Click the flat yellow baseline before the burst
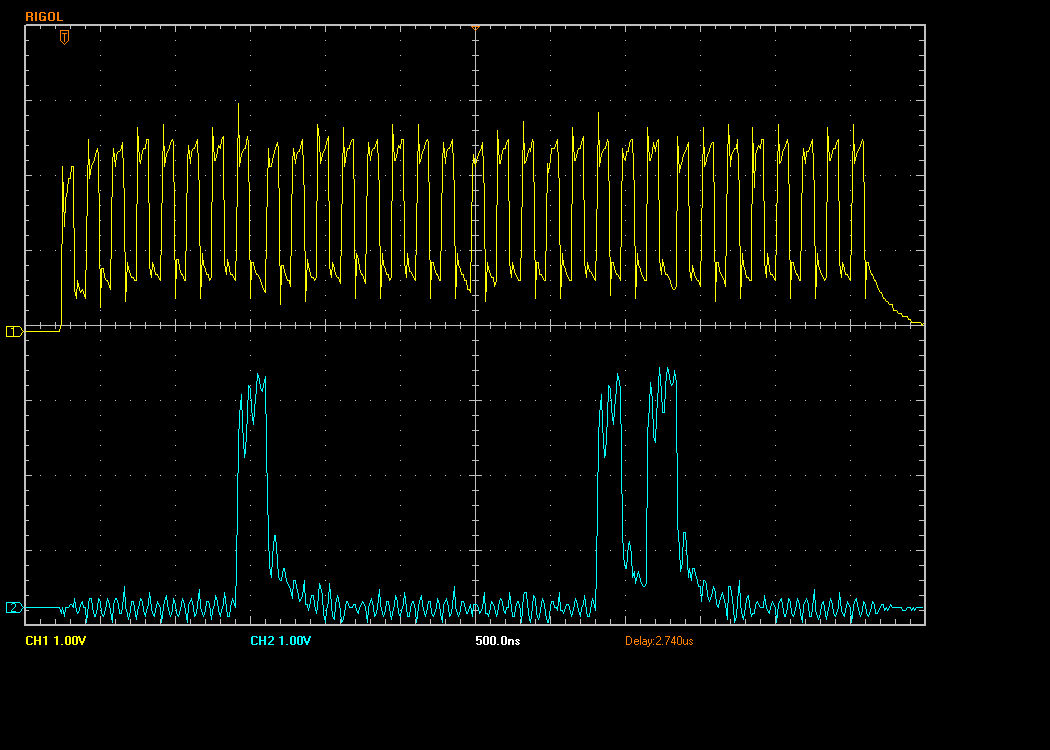The height and width of the screenshot is (750, 1050). [42, 331]
